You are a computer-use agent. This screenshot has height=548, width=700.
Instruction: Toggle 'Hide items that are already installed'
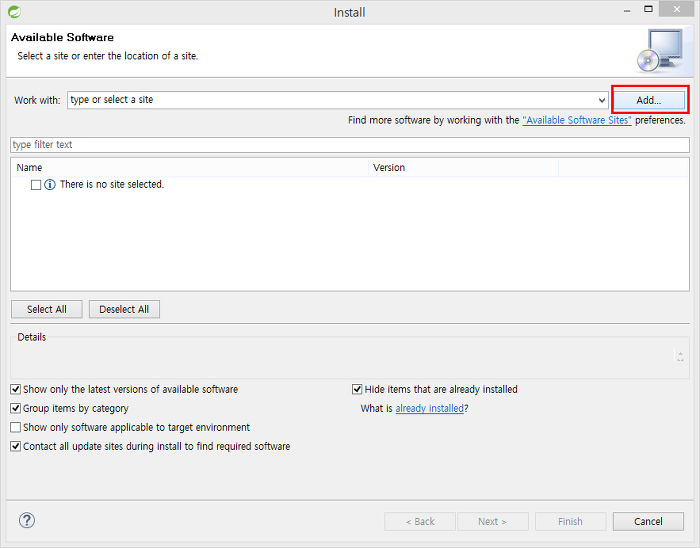357,389
